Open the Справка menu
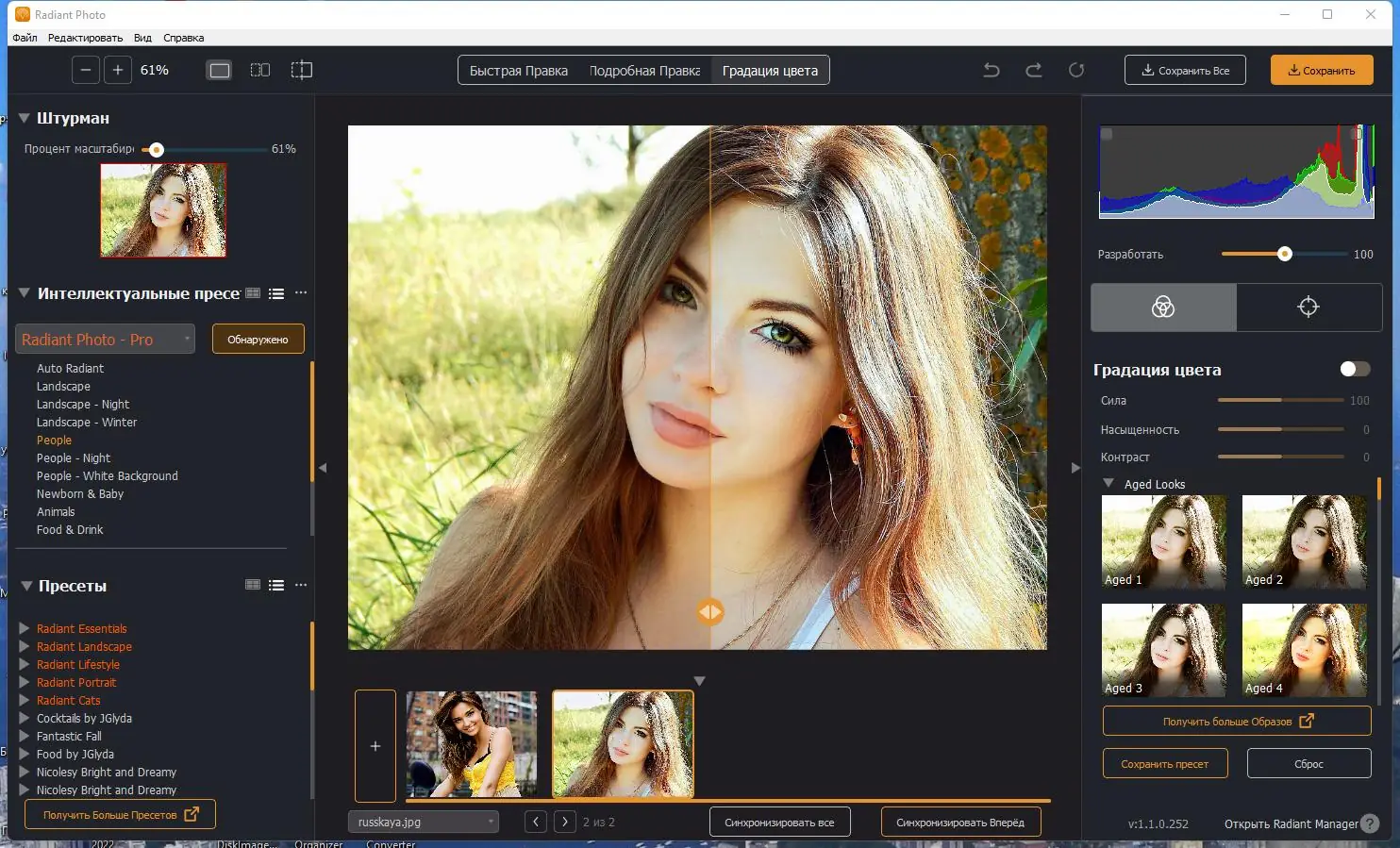 pos(183,38)
